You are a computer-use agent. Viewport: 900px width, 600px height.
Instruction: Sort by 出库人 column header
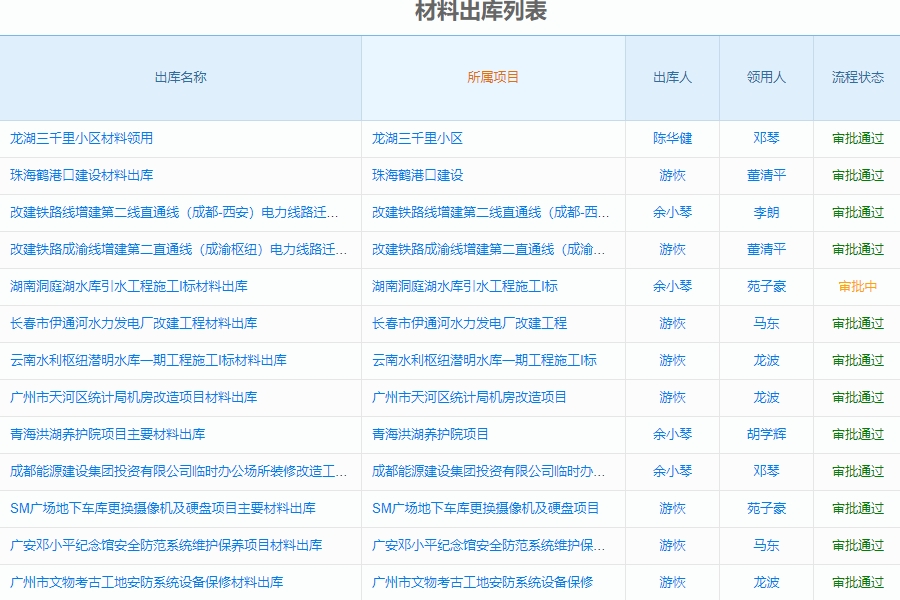[672, 78]
